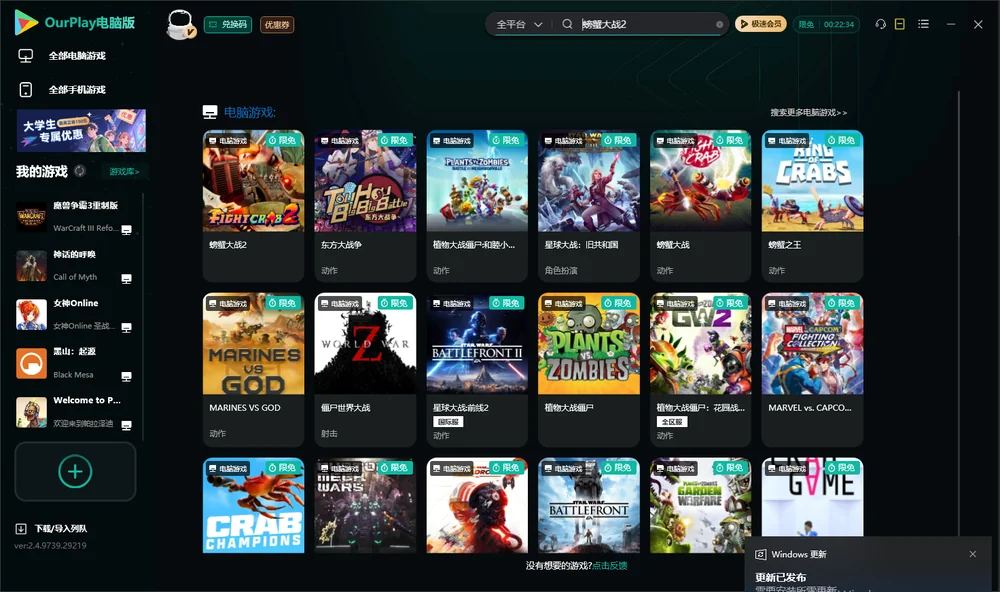1000x592 pixels.
Task: Open the 大学生专属优惠 banner
Action: pyautogui.click(x=81, y=130)
